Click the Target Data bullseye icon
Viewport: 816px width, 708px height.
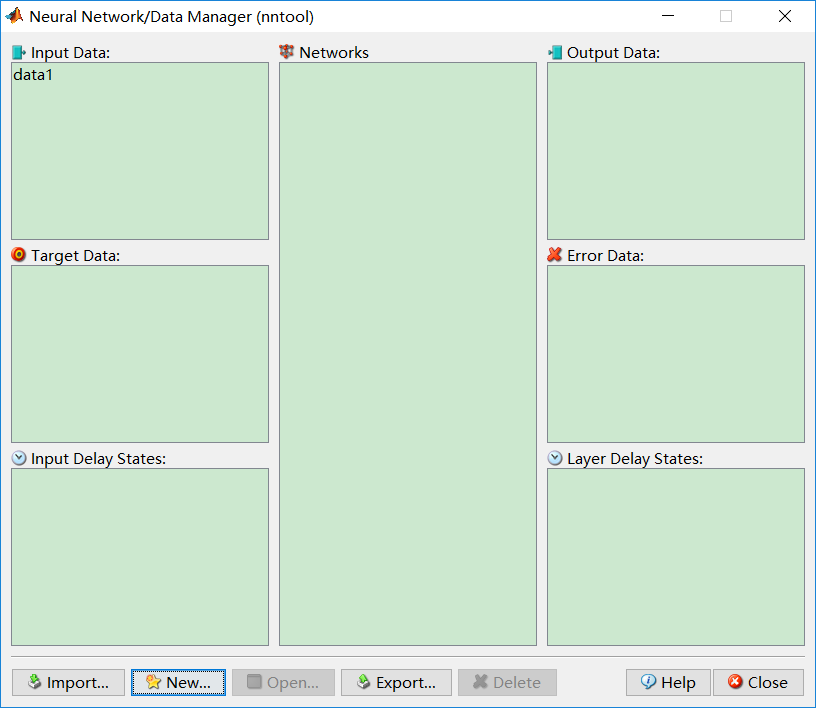coord(19,255)
